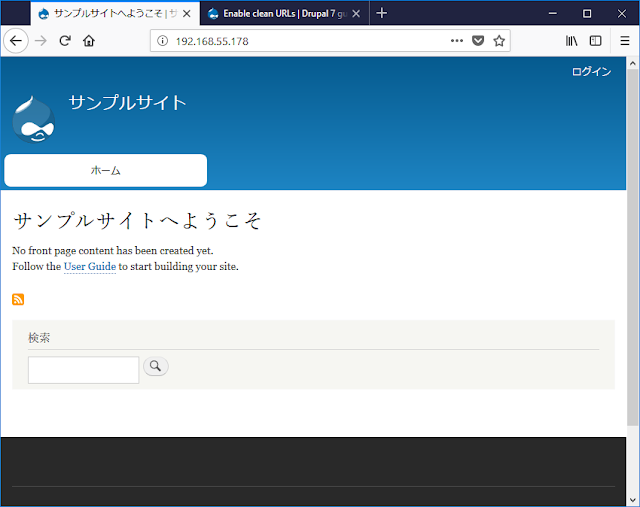Viewport: 640px width, 507px height.
Task: Switch to Enable clean URLs Drupal tab
Action: (x=284, y=13)
